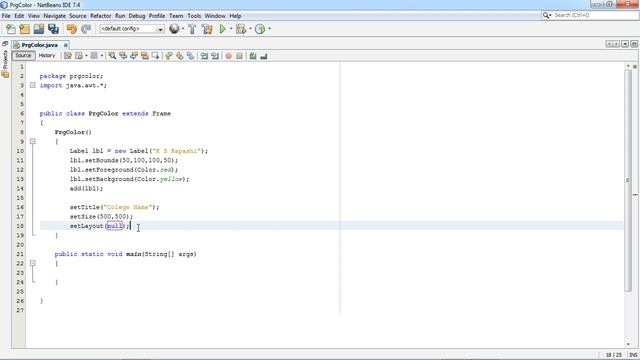Click the New File toolbar icon
This screenshot has width=640, height=360.
point(11,29)
